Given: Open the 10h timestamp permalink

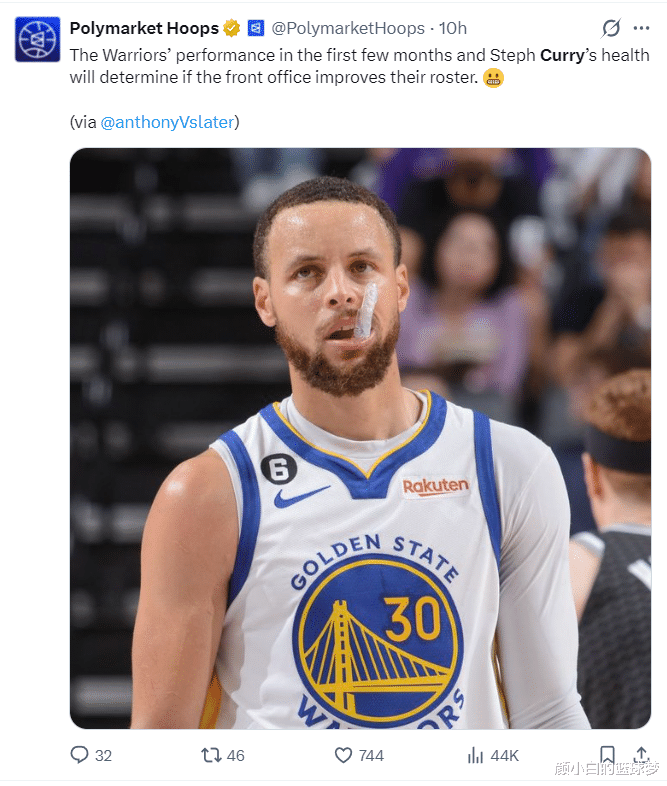Looking at the screenshot, I should (x=453, y=28).
